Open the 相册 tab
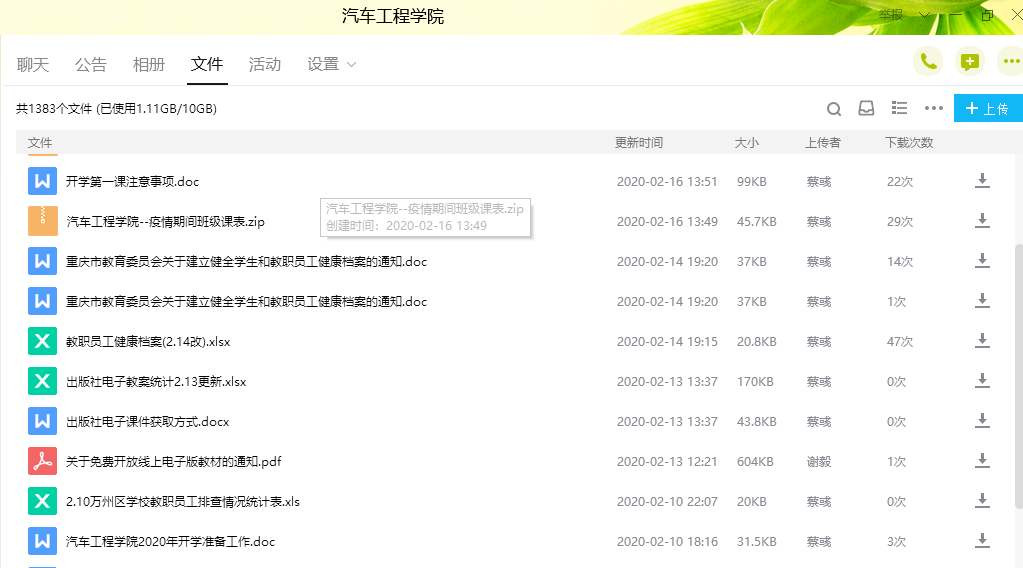The height and width of the screenshot is (568, 1023). coord(149,64)
